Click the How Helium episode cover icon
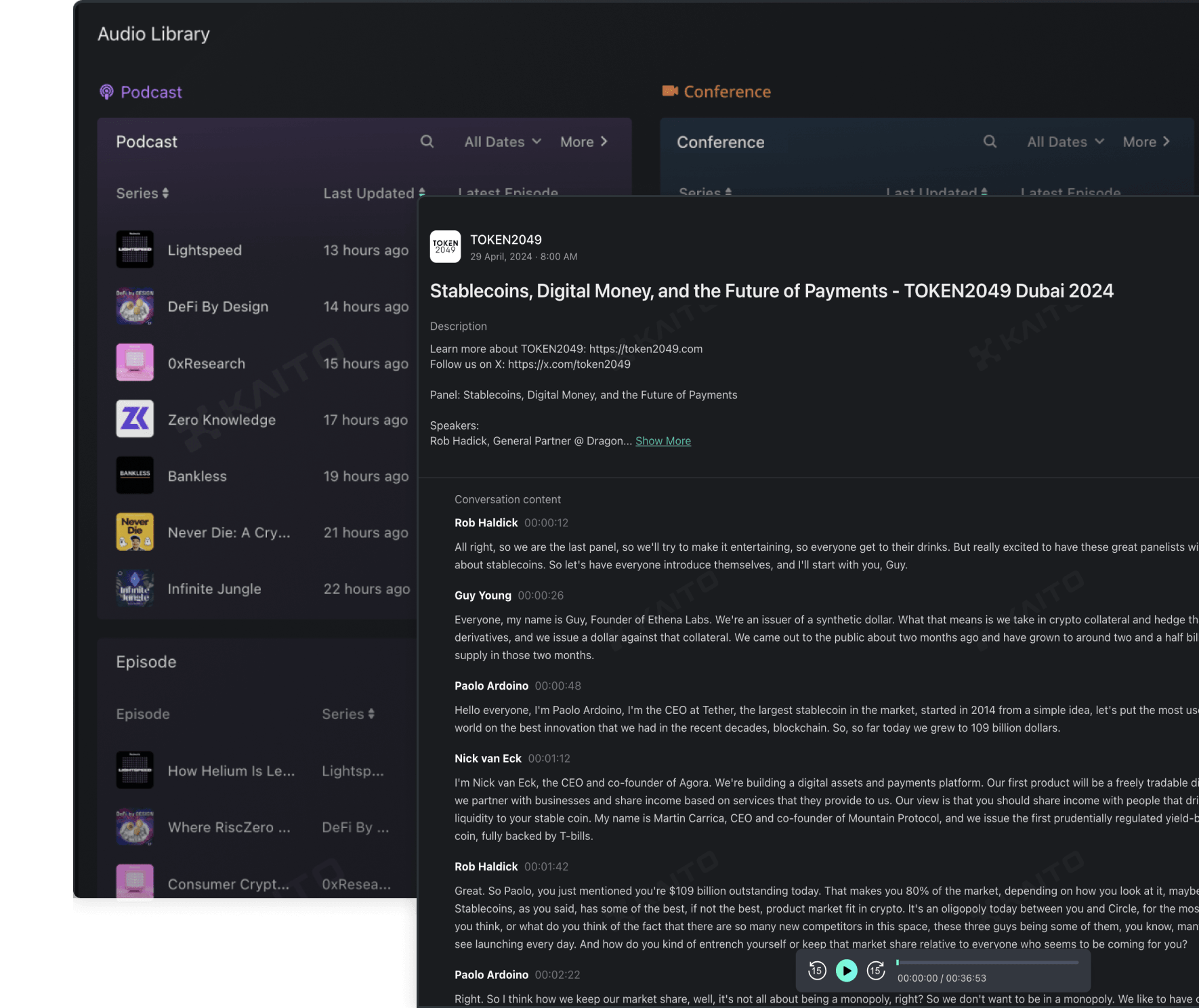Viewport: 1199px width, 1008px height. pyautogui.click(x=135, y=770)
